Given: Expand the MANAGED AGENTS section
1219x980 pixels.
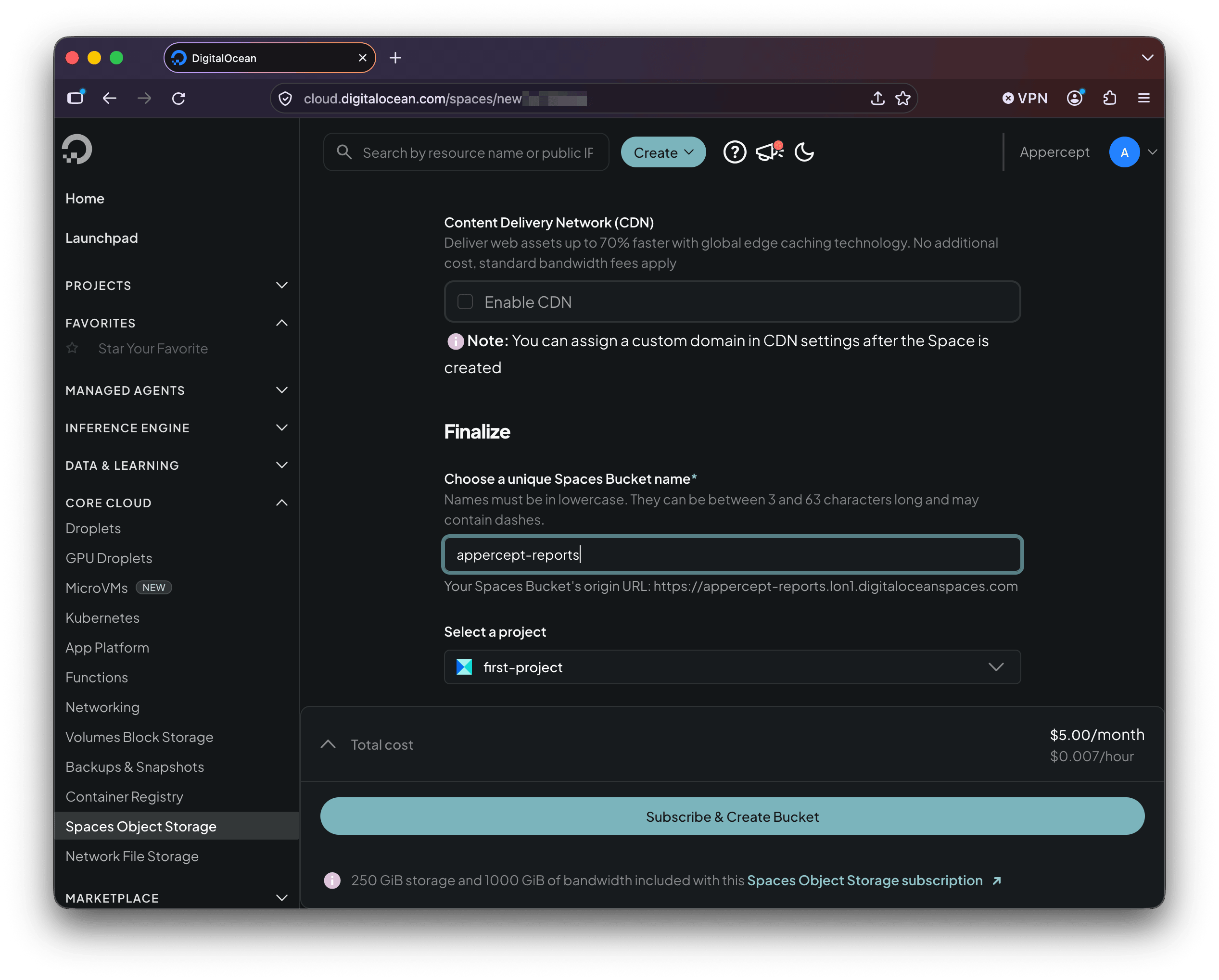Looking at the screenshot, I should [177, 390].
